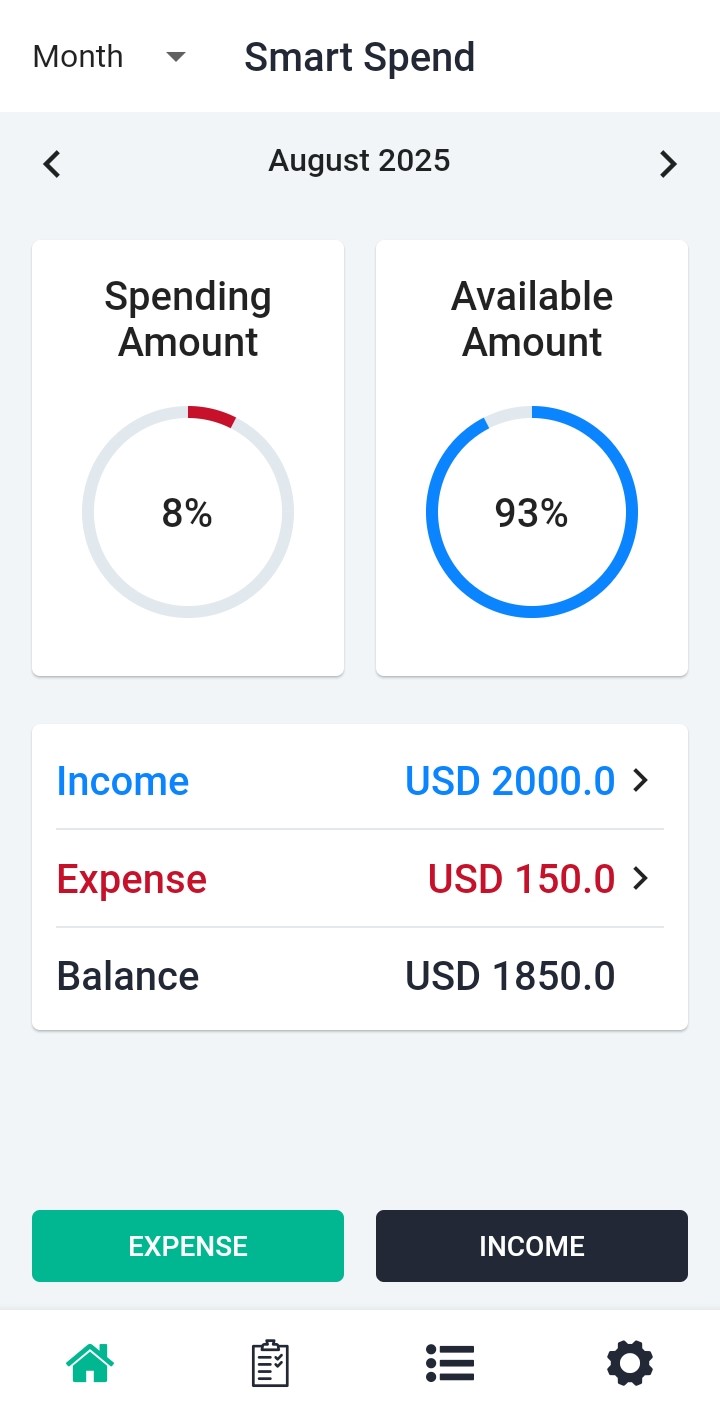Open the clipboard checklist tab icon

pos(270,1362)
